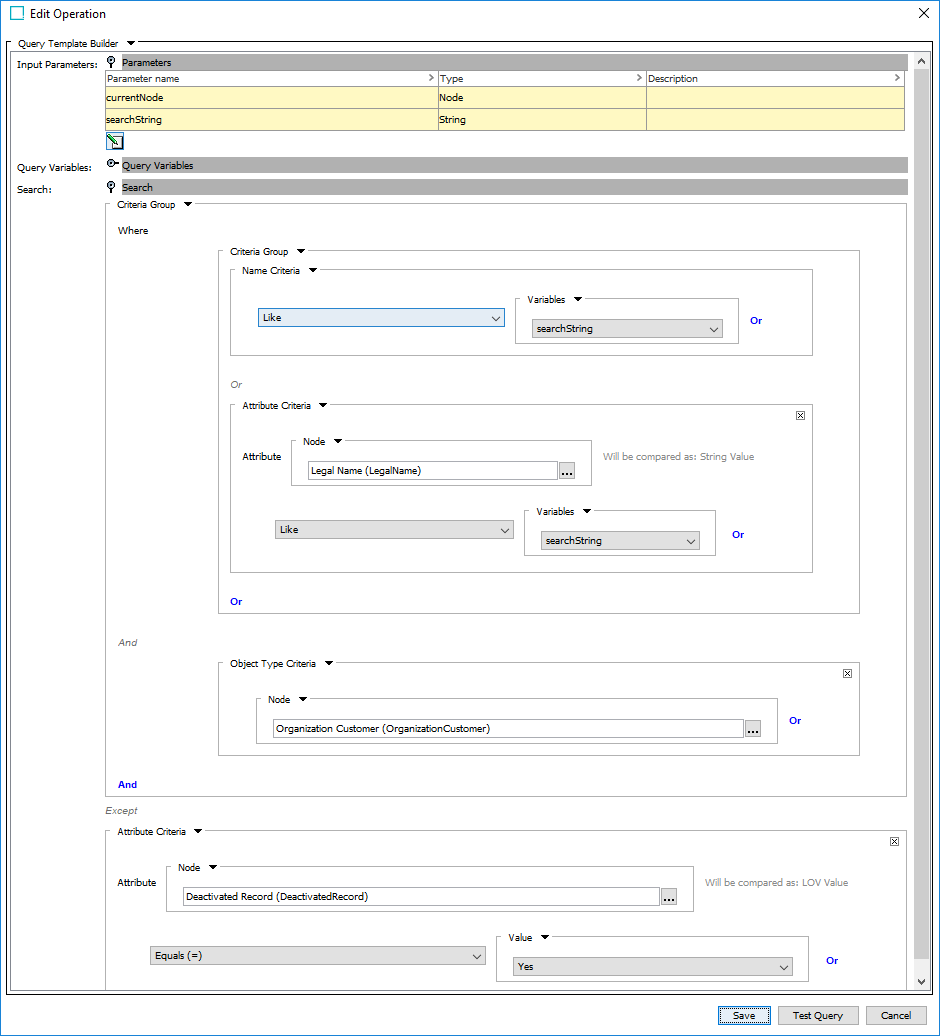The width and height of the screenshot is (940, 1036).
Task: Remove Legal Name Attribute Criteria box
Action: 800,416
